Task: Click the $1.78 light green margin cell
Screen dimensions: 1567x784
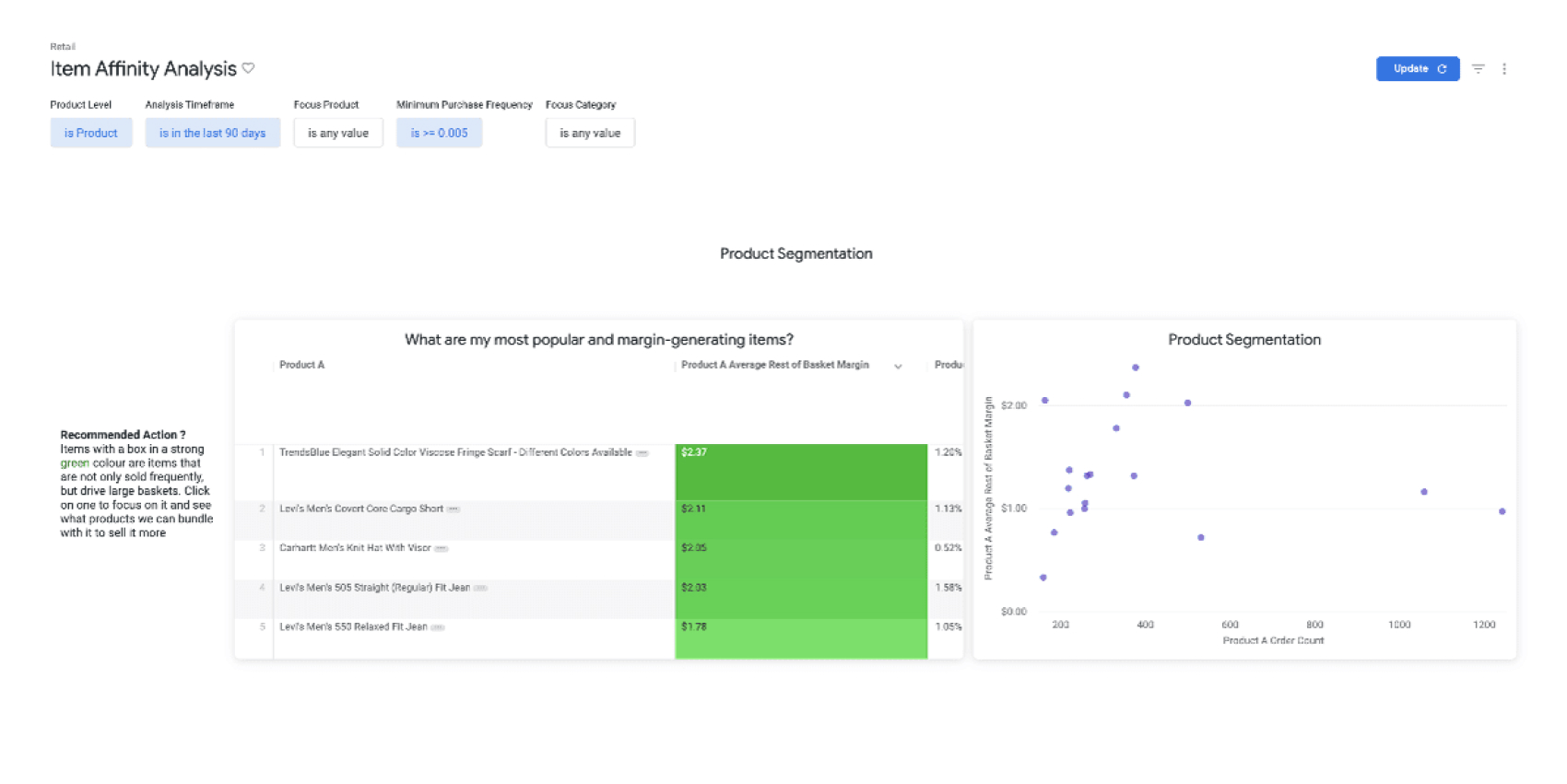Action: [800, 638]
